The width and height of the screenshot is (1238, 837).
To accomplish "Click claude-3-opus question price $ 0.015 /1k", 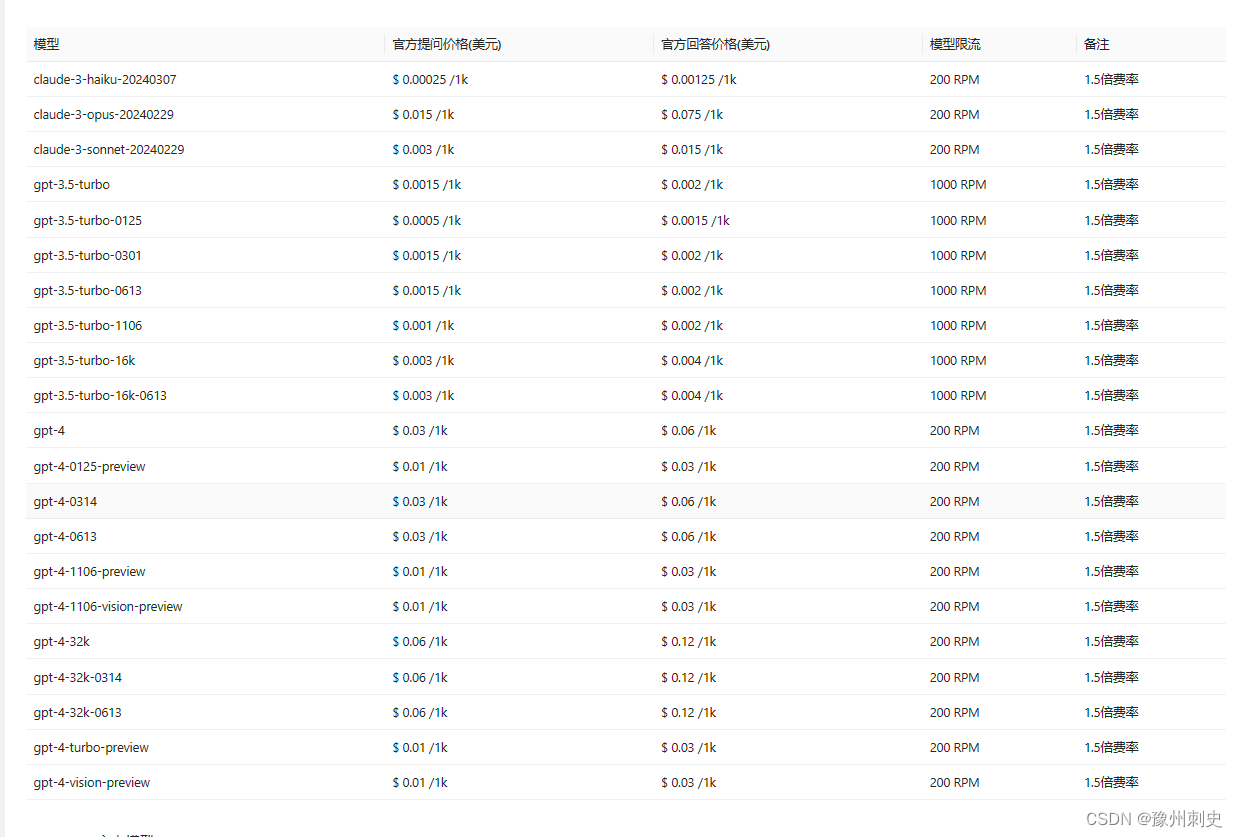I will (423, 114).
